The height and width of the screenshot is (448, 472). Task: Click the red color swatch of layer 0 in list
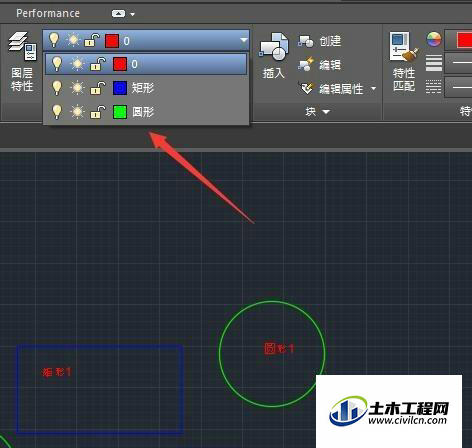(x=120, y=64)
